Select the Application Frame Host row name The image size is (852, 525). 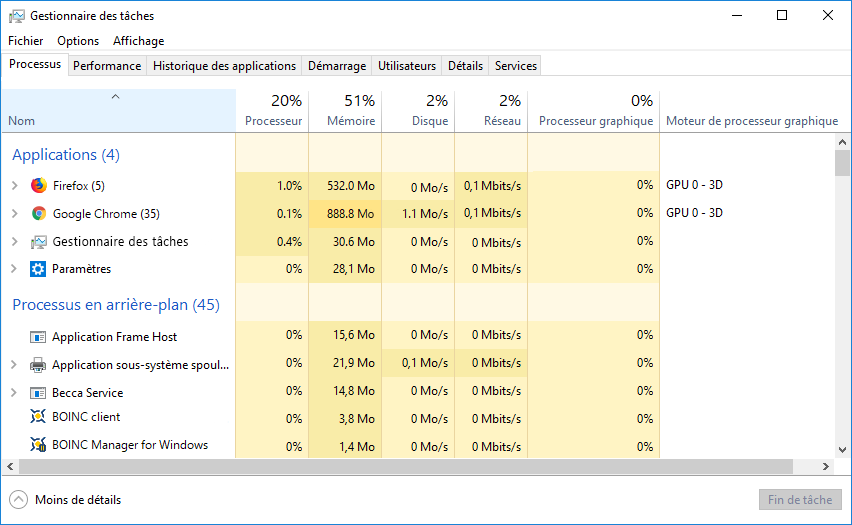click(115, 337)
